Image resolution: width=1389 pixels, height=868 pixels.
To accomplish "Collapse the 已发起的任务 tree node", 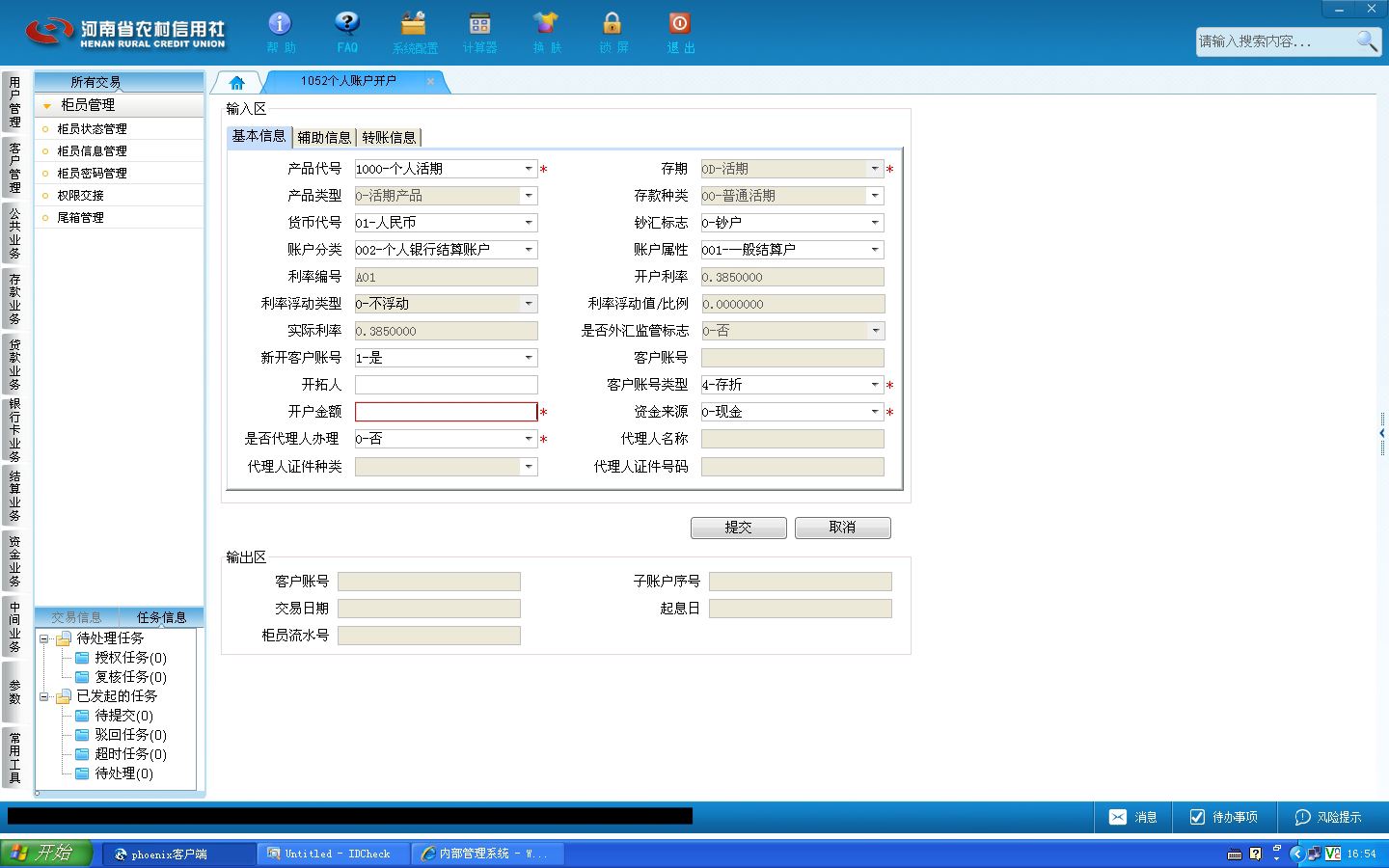I will point(44,696).
